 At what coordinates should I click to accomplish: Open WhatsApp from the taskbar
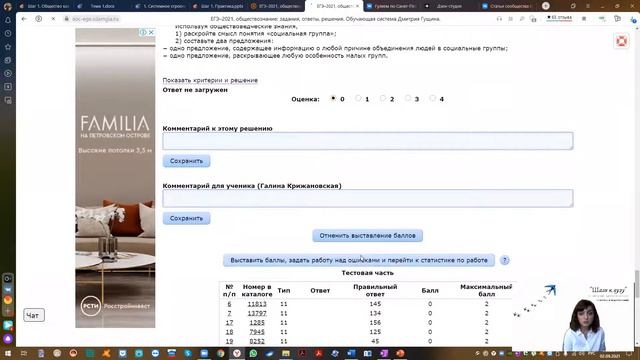253,353
